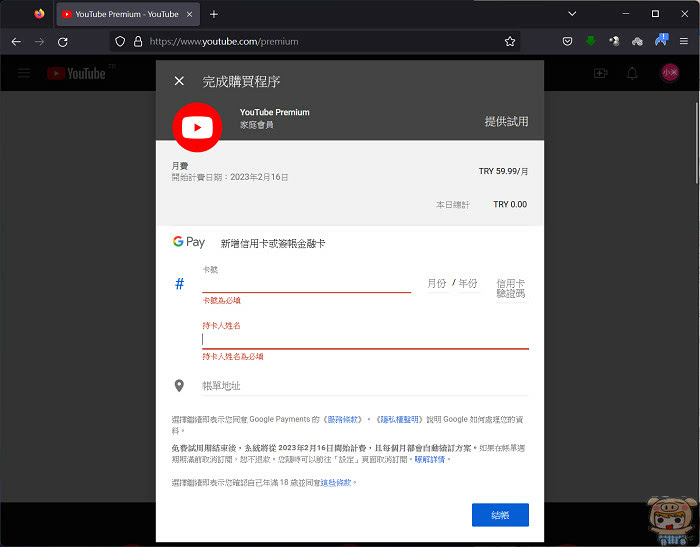
Task: Click the blue extension icon with badge
Action: tap(661, 40)
